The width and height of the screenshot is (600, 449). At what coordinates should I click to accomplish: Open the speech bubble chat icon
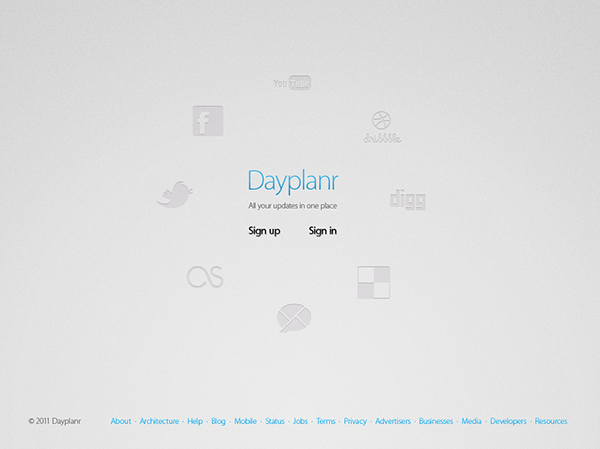point(294,318)
